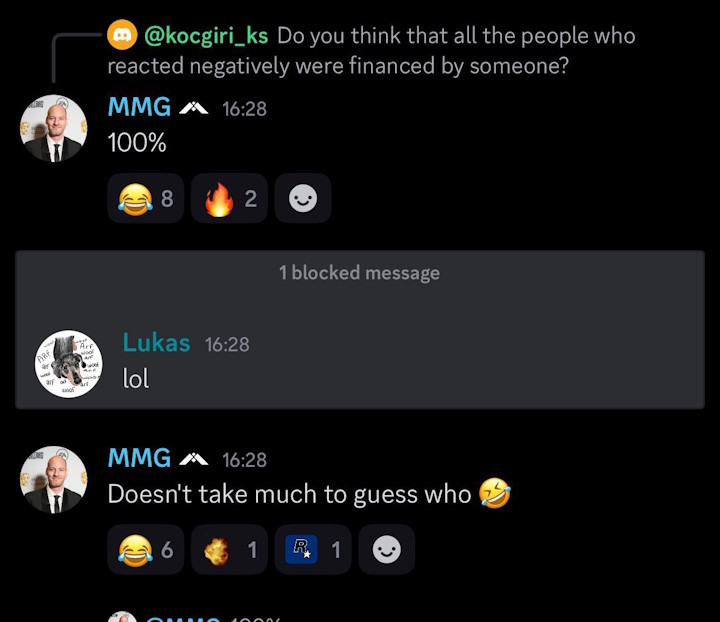
Task: Toggle the laughing emoji reaction with 8 votes
Action: coord(146,199)
